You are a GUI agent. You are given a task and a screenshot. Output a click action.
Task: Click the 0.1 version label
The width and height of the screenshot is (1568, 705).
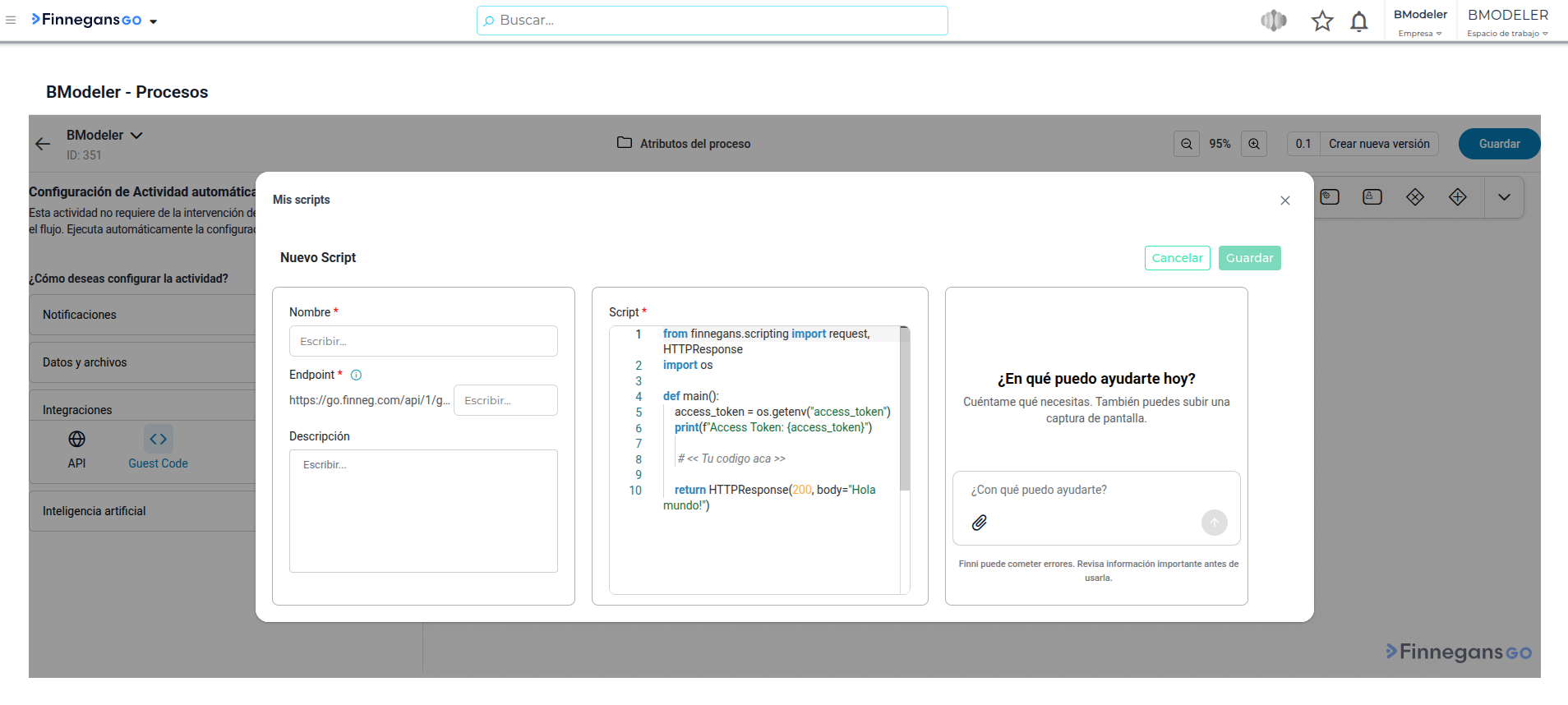(1303, 144)
